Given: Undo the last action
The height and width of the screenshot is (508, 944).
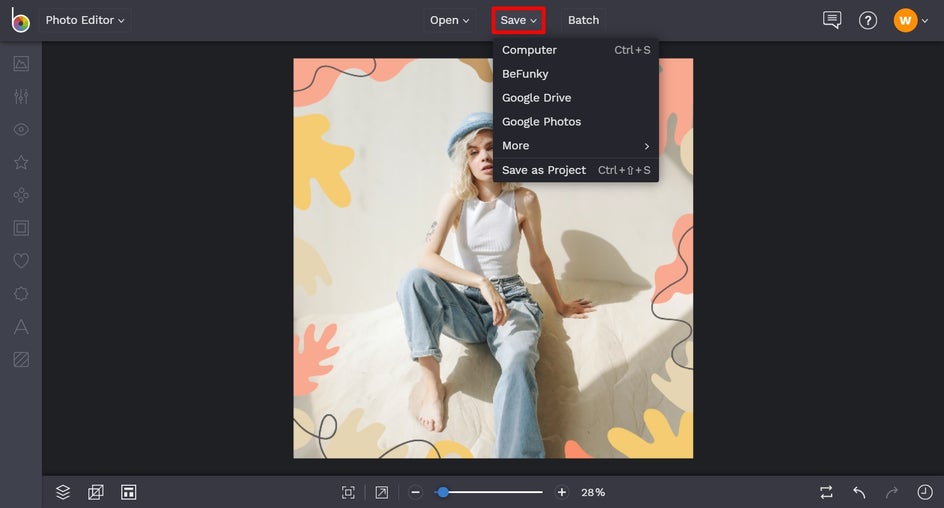Looking at the screenshot, I should coord(859,492).
